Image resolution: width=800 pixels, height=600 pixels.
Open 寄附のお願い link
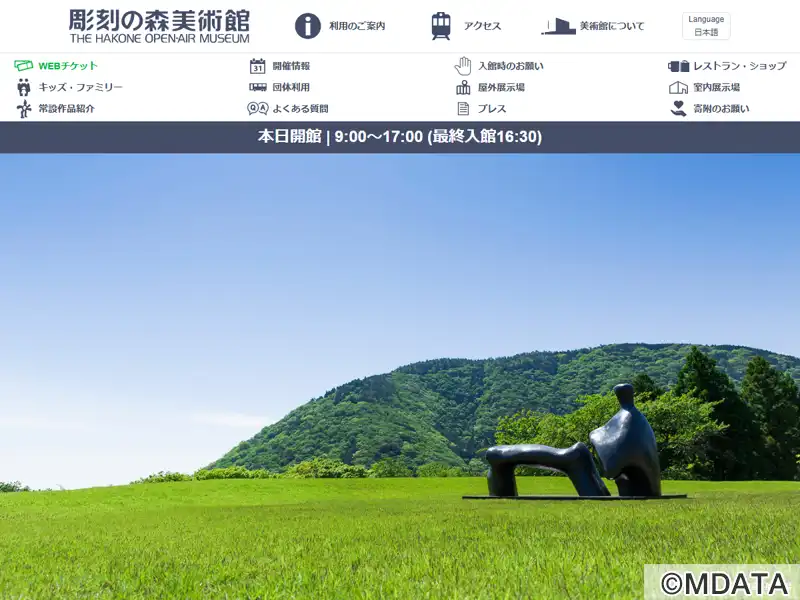721,109
